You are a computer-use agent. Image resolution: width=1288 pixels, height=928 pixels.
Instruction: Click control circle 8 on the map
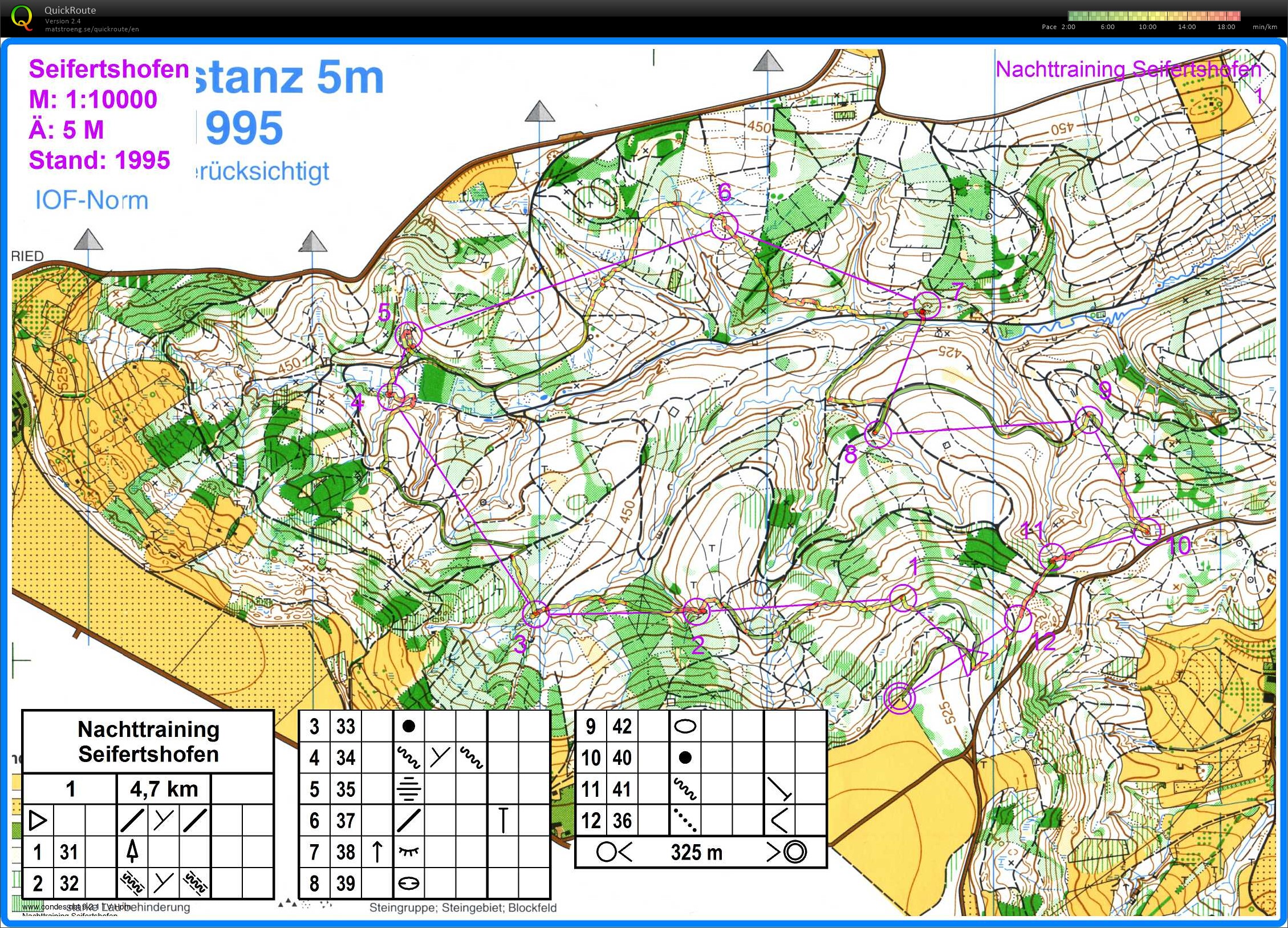(877, 435)
